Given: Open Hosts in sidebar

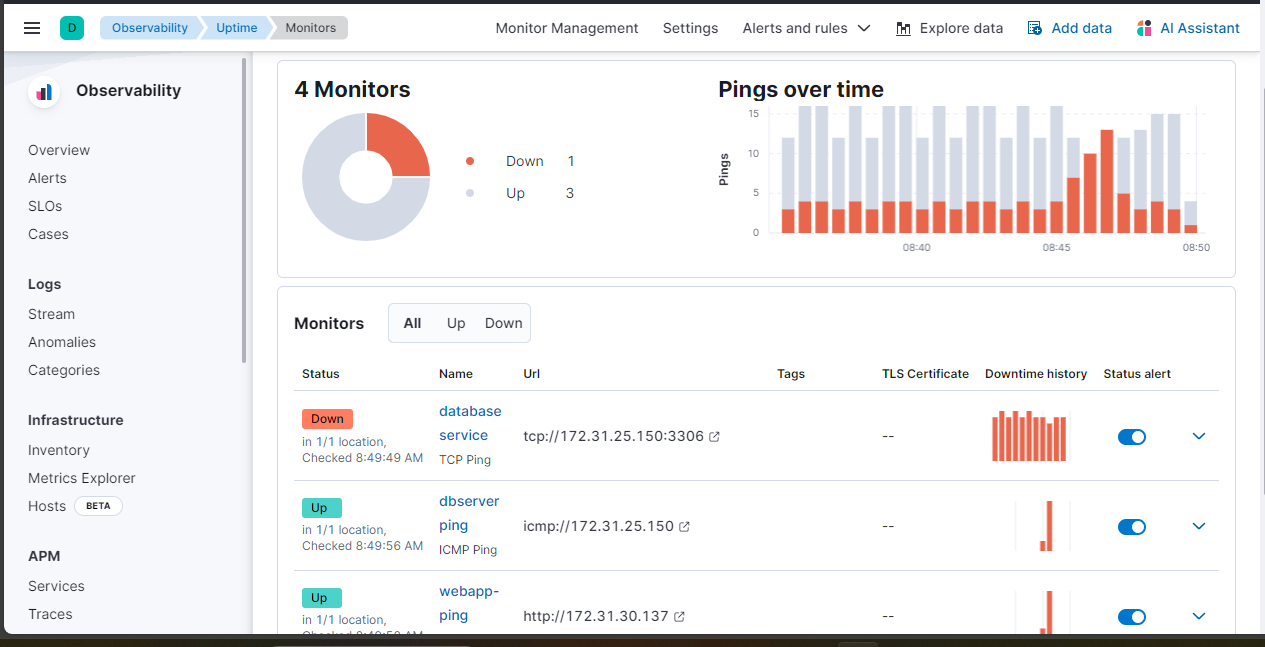Looking at the screenshot, I should coord(47,506).
